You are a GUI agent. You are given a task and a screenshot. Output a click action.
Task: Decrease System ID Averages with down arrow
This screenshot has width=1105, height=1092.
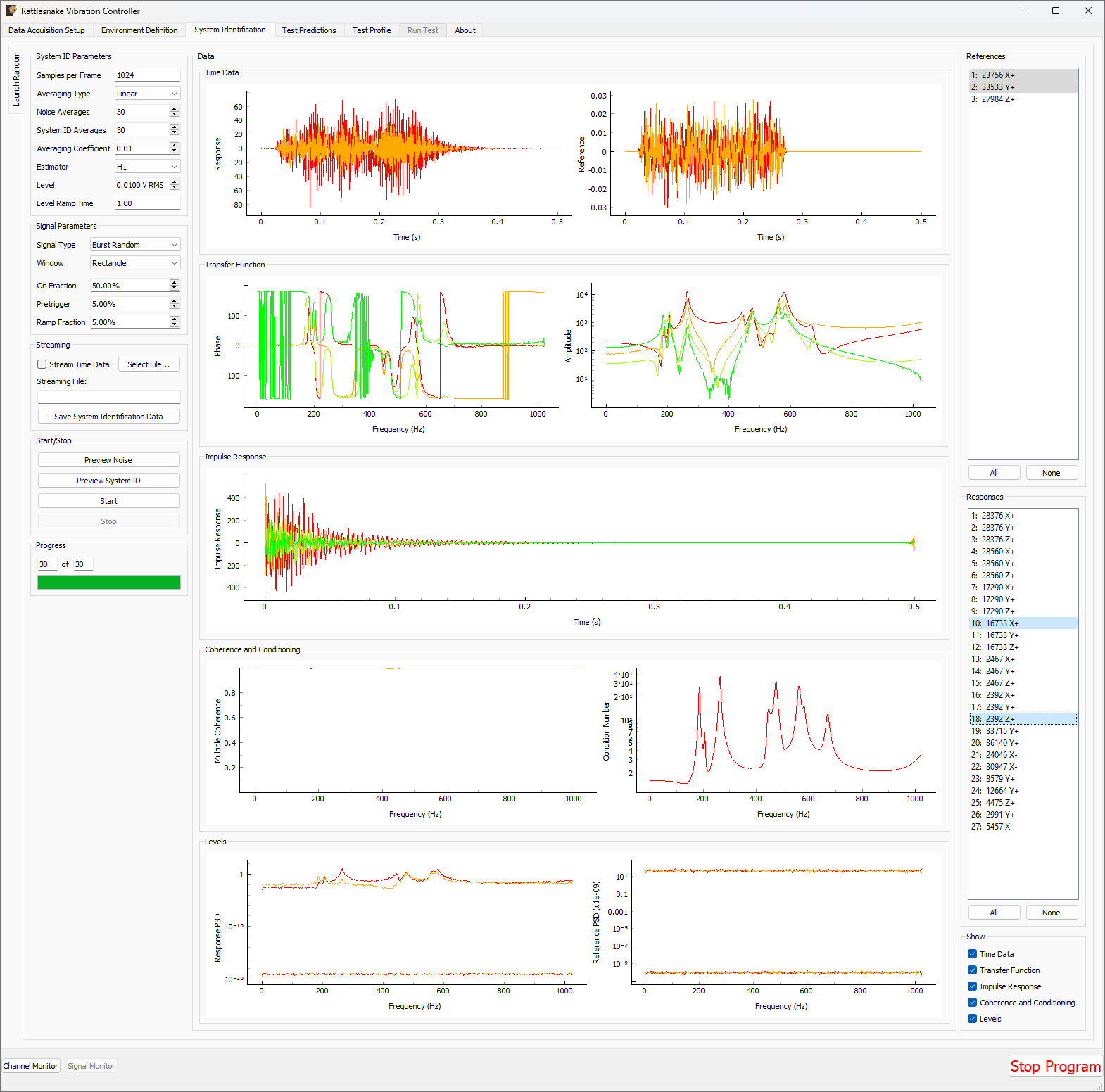coord(175,133)
